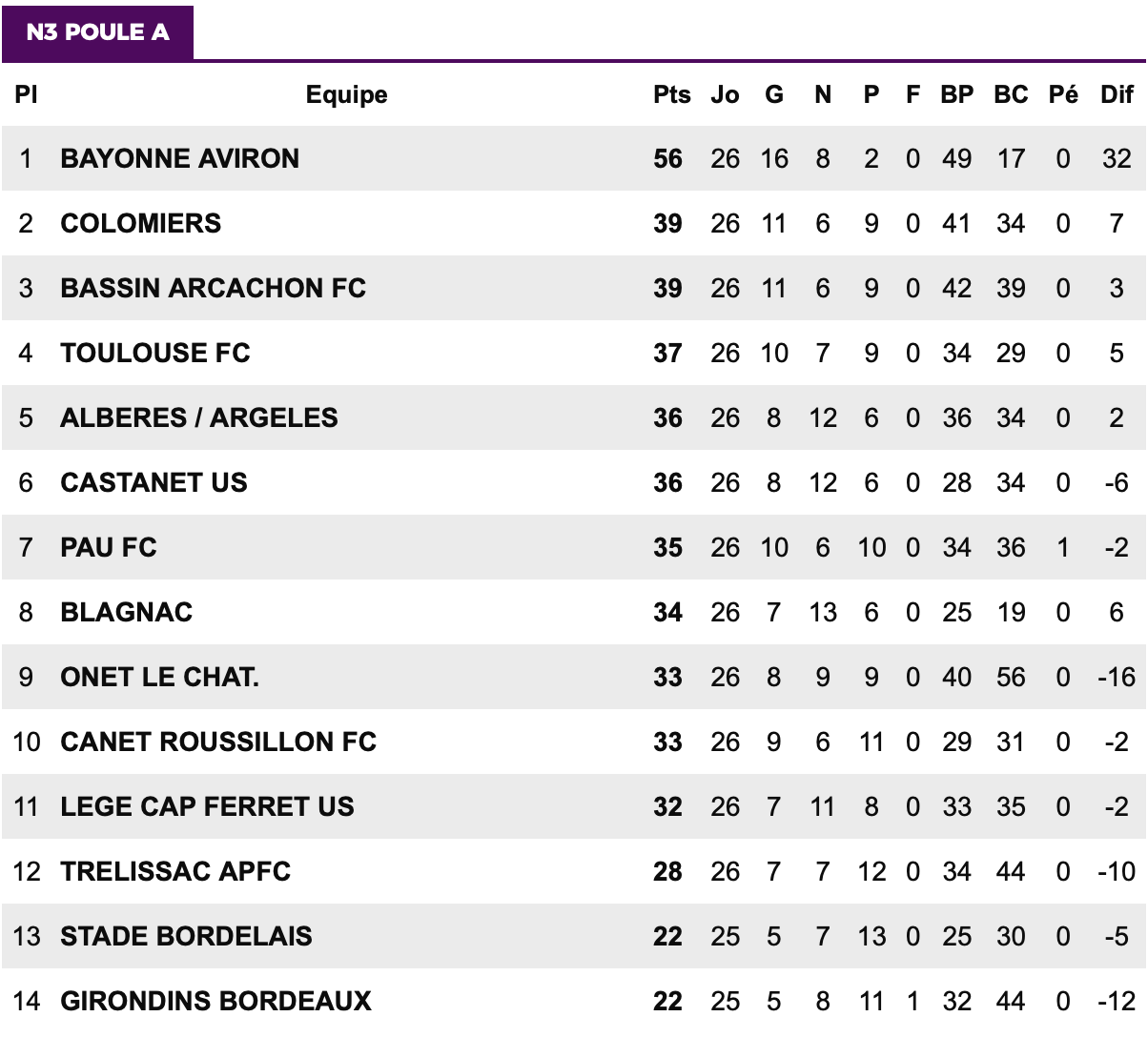This screenshot has width=1148, height=1037.
Task: Click on BASSIN ARCACHON FC team name
Action: [213, 288]
